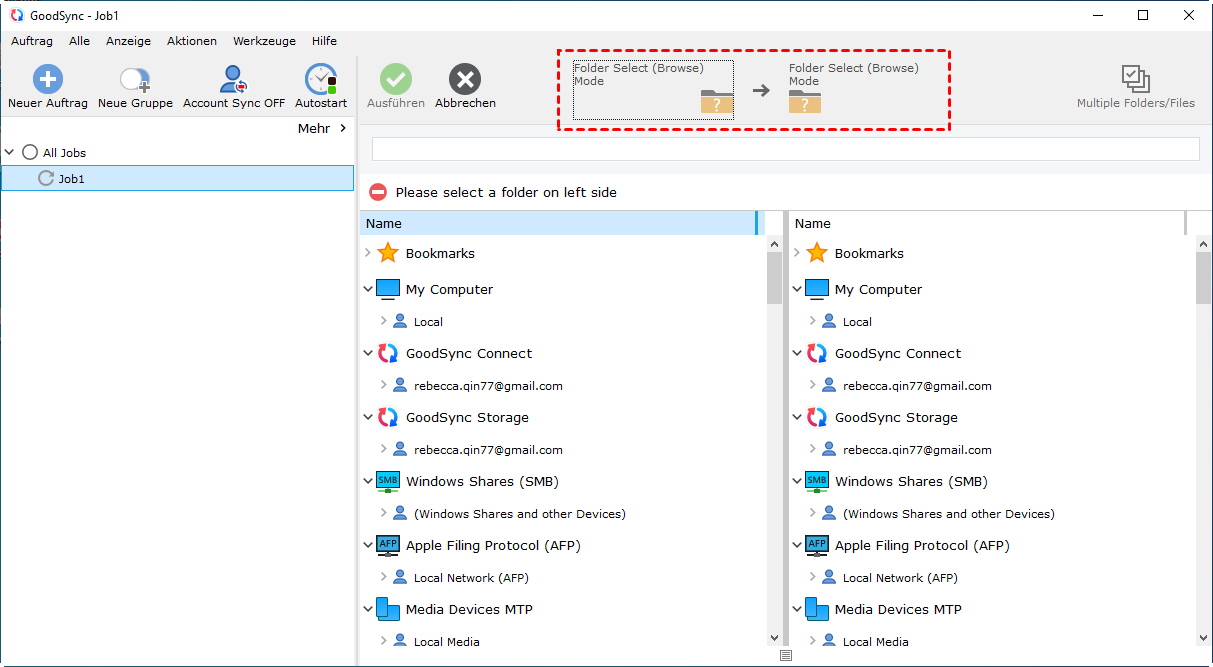This screenshot has width=1213, height=667.
Task: Click the Neuer Auftrag plus icon
Action: (47, 80)
